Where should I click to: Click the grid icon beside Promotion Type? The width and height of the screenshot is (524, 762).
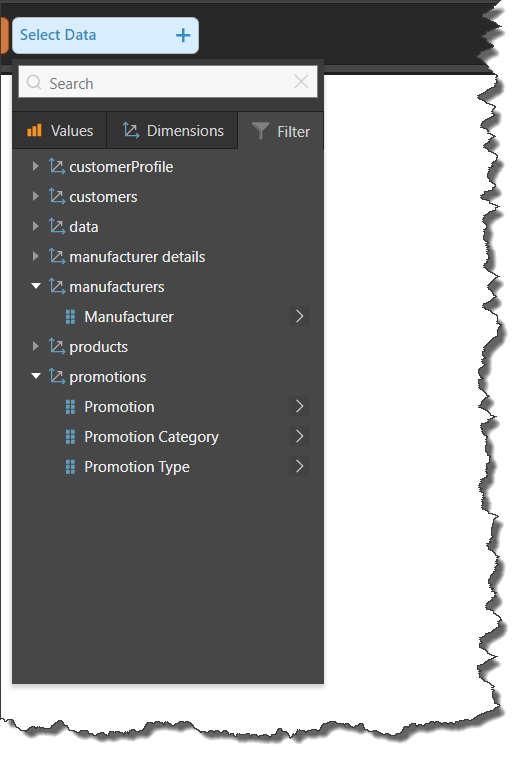[x=70, y=467]
